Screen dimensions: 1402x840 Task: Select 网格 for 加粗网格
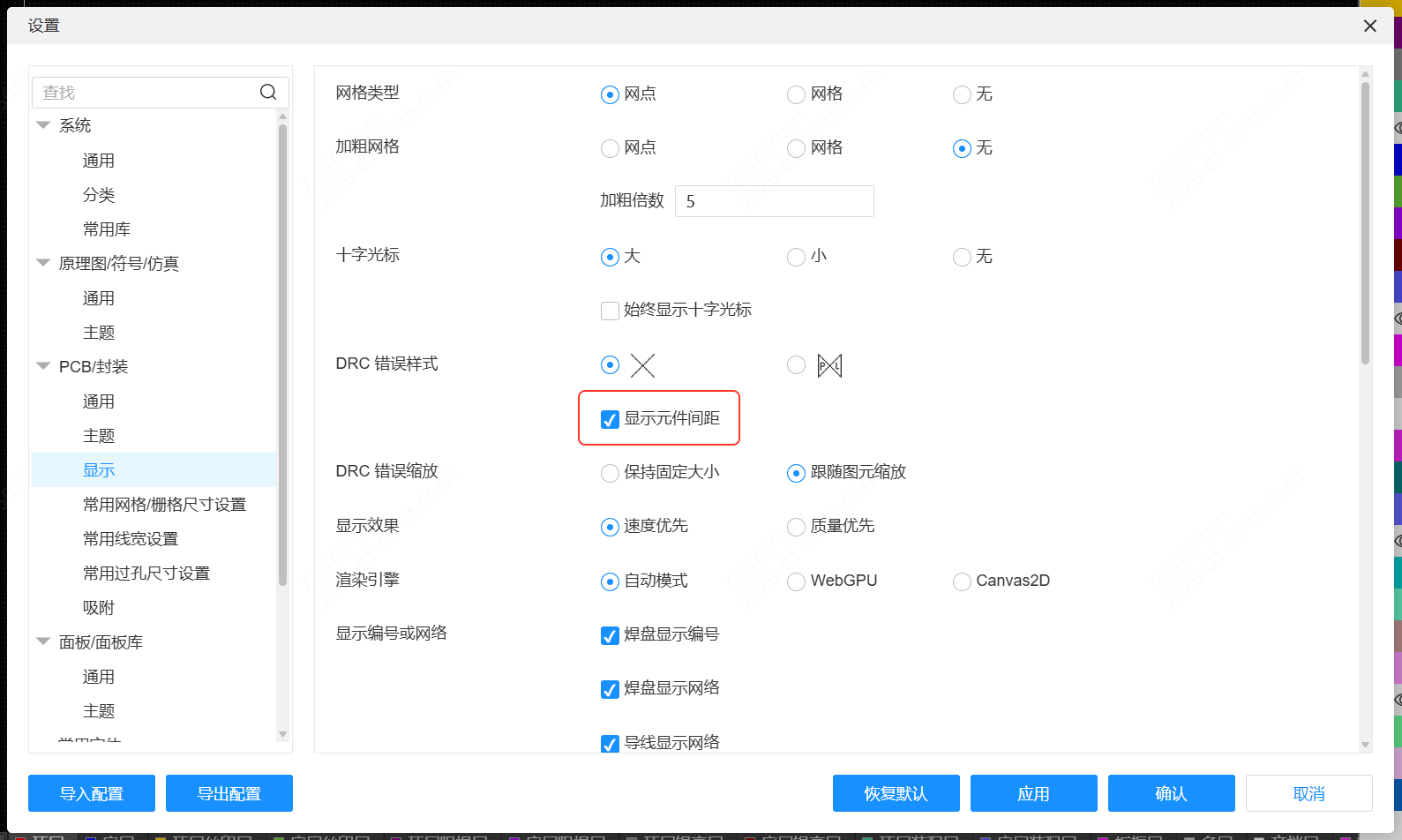[796, 148]
